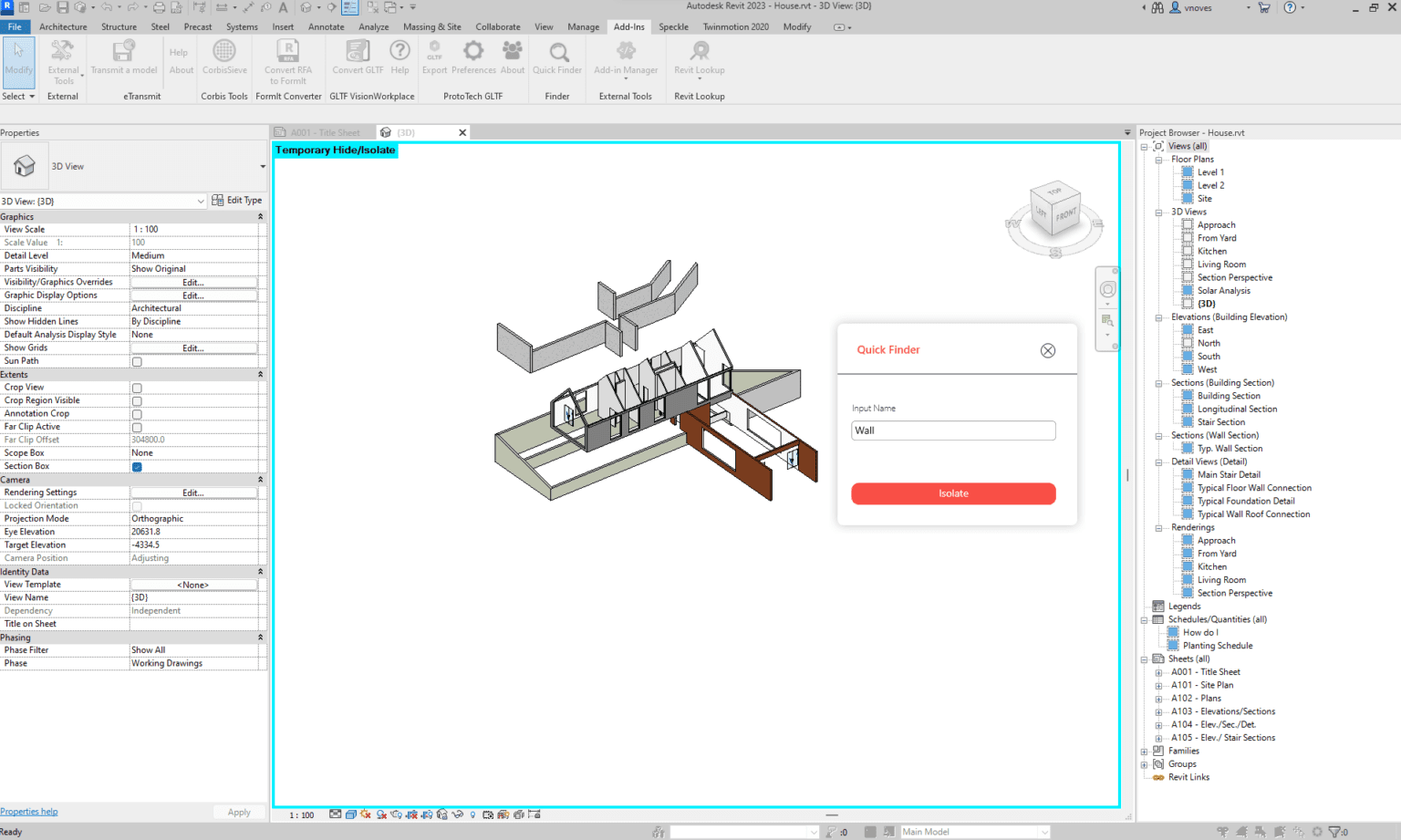Click Temporary Hide/Isolate glasses in view bar
Screen dimensions: 1401x840
coord(458,814)
